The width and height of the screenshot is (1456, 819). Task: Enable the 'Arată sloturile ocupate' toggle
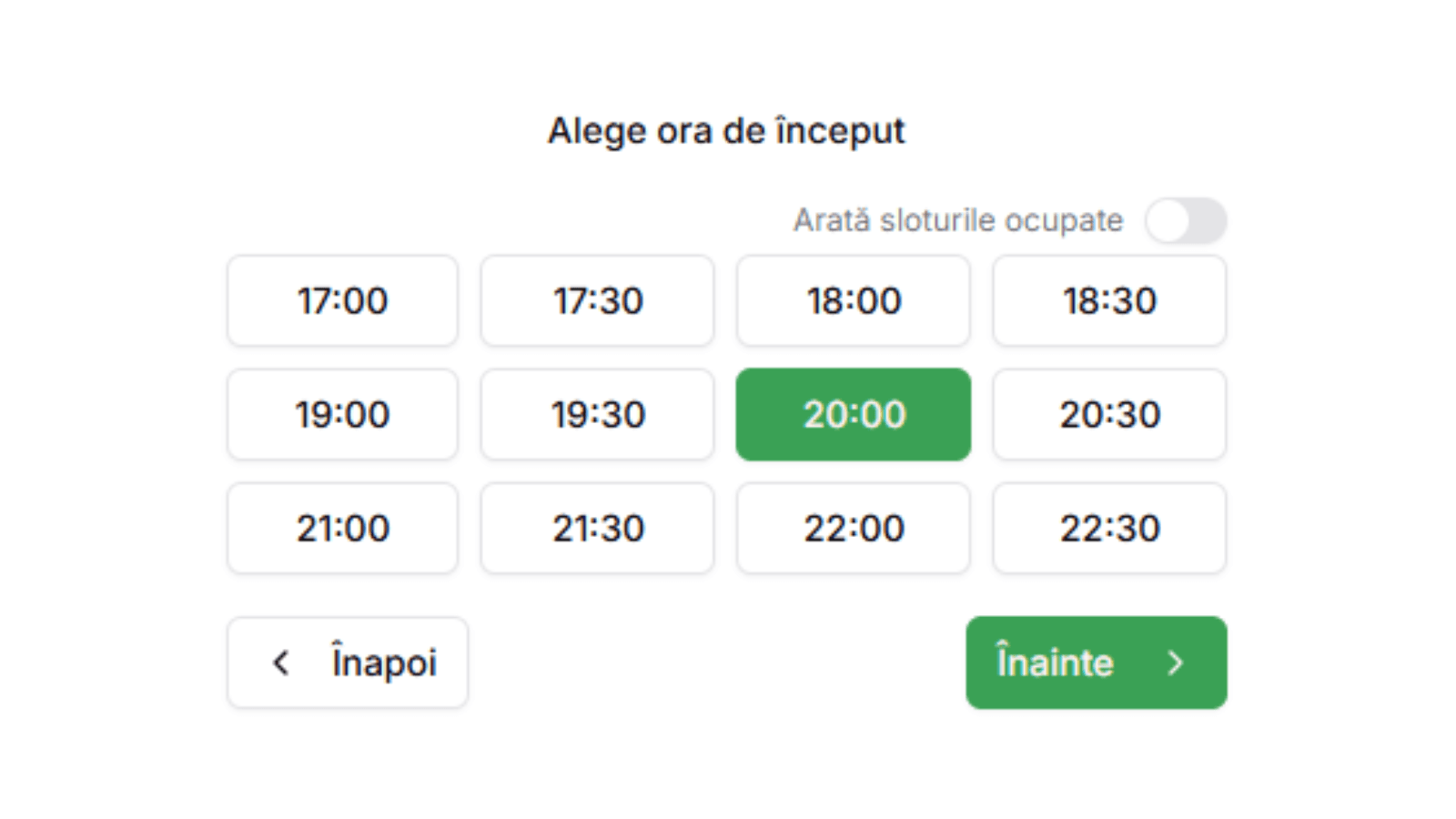point(1188,220)
